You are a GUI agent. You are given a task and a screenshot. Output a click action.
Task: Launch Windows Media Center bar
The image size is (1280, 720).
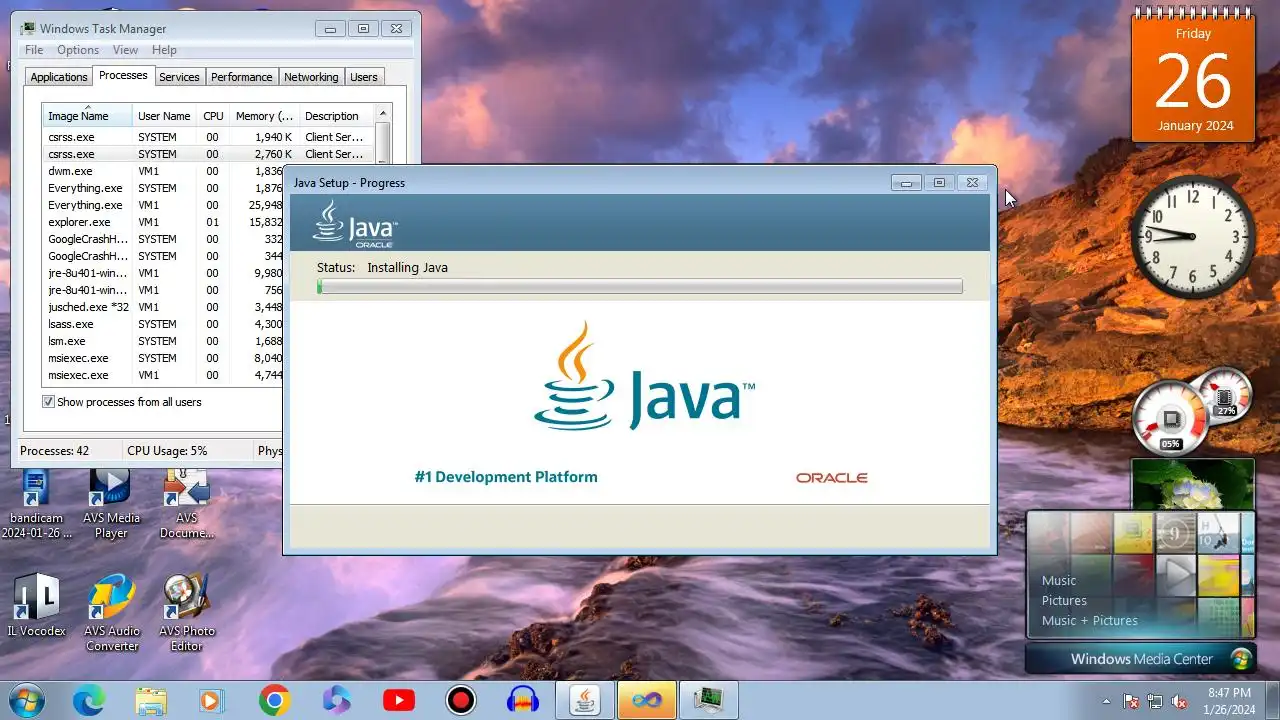point(1141,659)
